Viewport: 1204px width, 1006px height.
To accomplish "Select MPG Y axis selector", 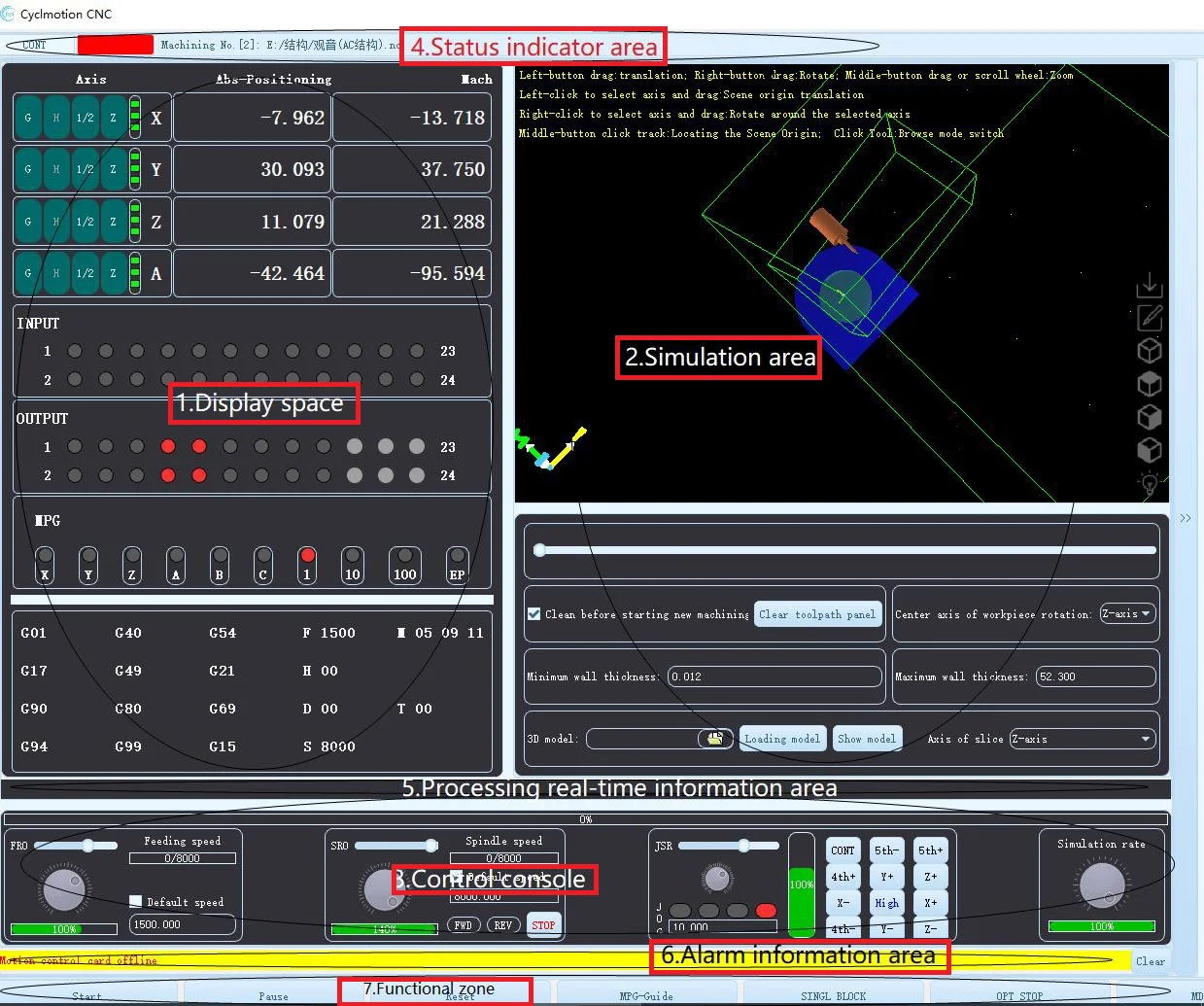I will [x=88, y=564].
